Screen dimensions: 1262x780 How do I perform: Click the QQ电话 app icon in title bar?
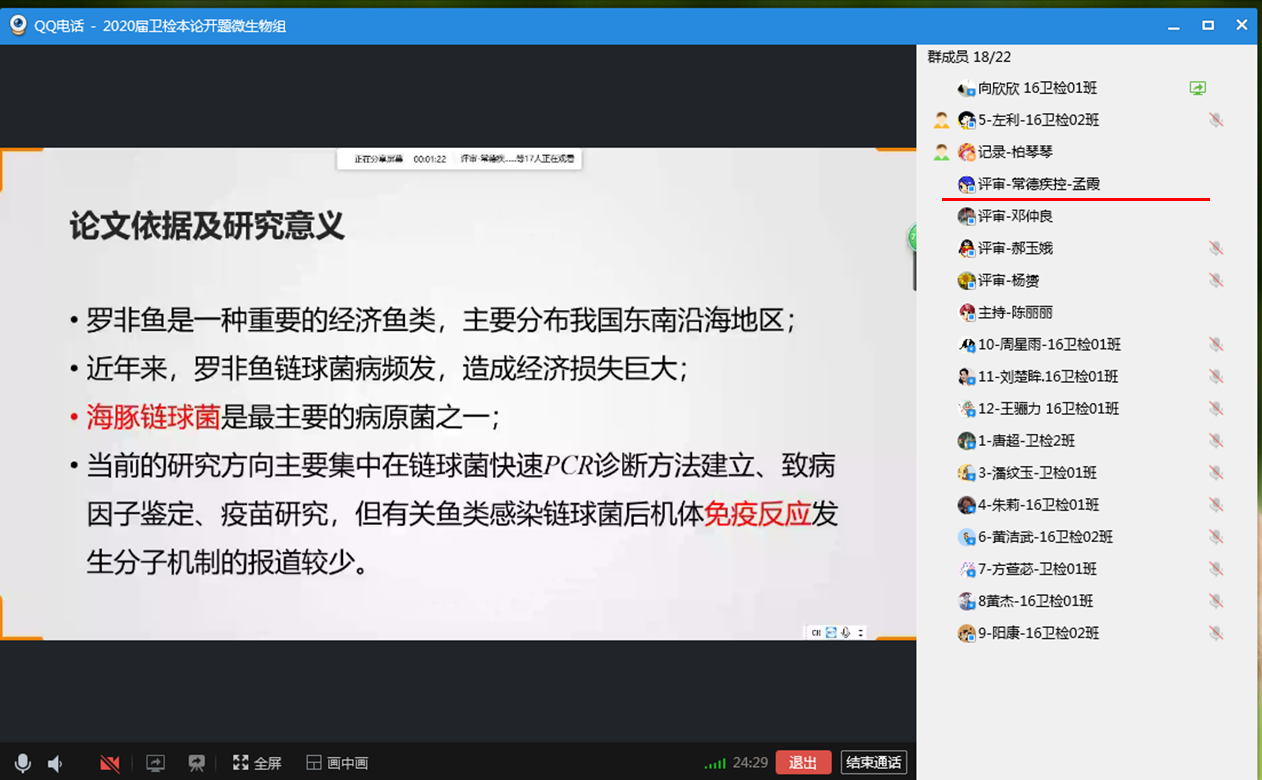click(18, 26)
